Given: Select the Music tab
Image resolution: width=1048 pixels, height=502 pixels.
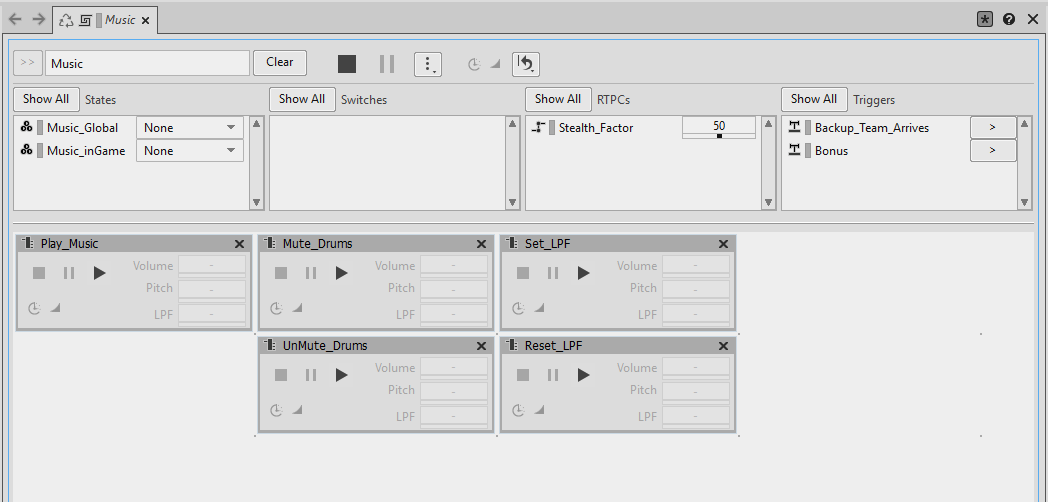Looking at the screenshot, I should click(119, 20).
